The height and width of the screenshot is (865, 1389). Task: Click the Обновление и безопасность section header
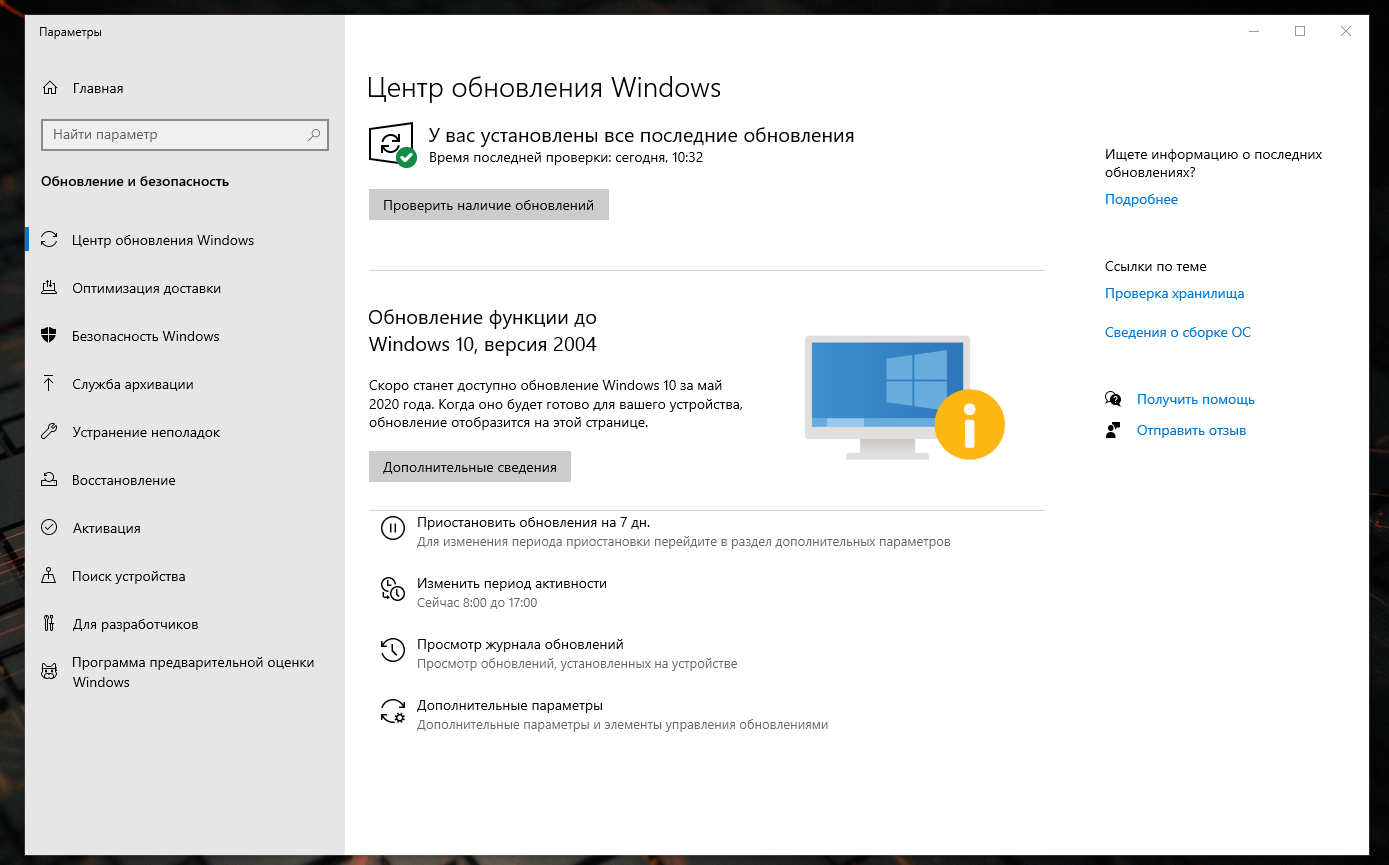(135, 181)
